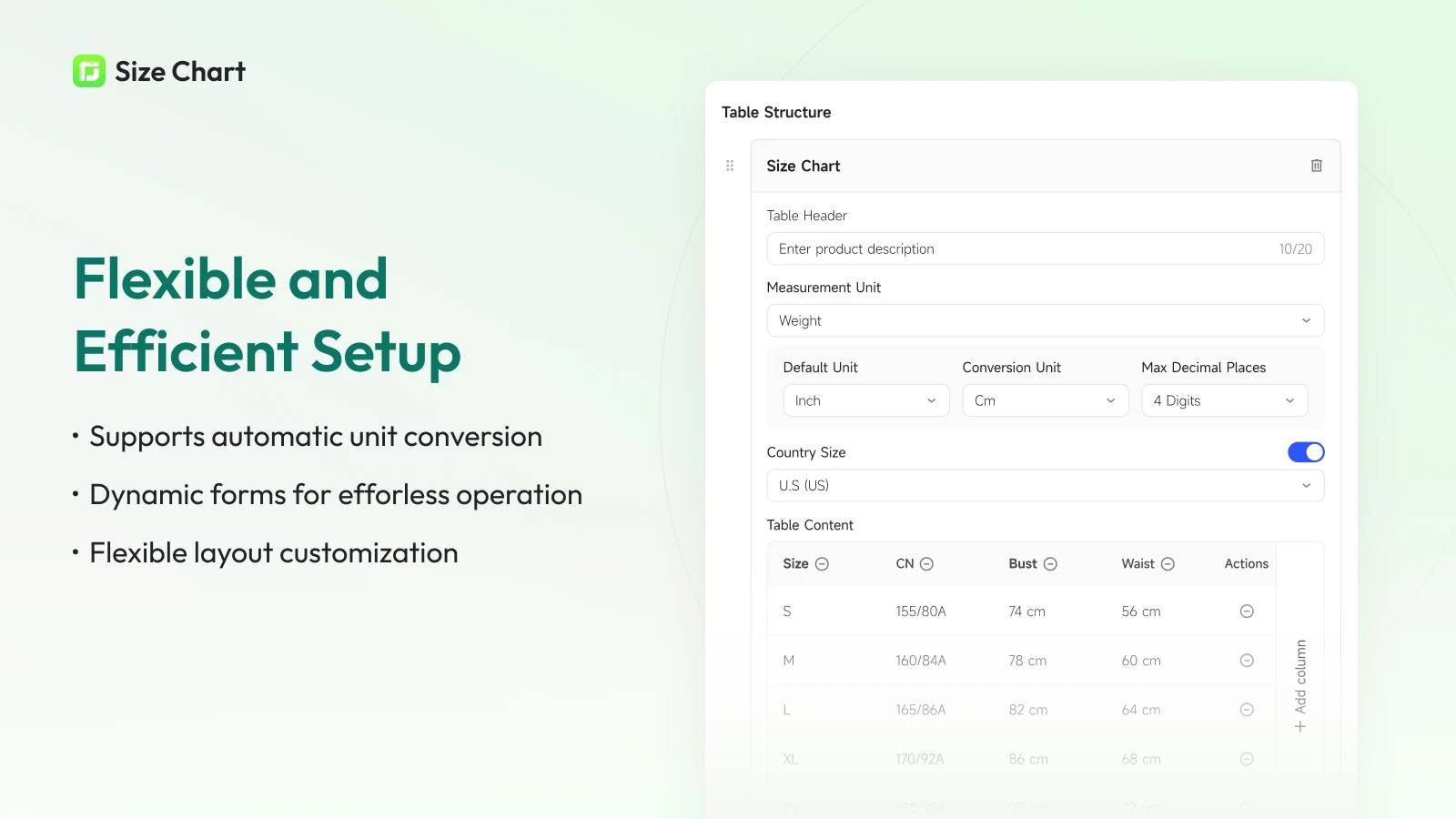Click the Size Chart block title
The width and height of the screenshot is (1456, 819).
(x=804, y=166)
